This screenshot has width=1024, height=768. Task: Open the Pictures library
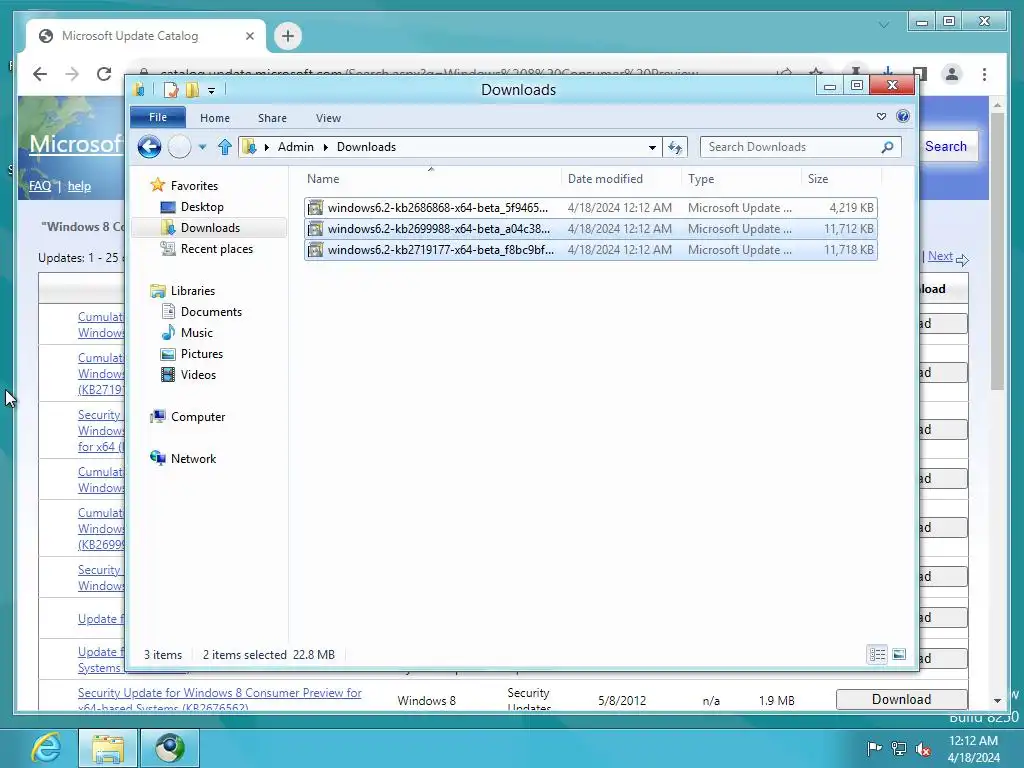pyautogui.click(x=202, y=353)
